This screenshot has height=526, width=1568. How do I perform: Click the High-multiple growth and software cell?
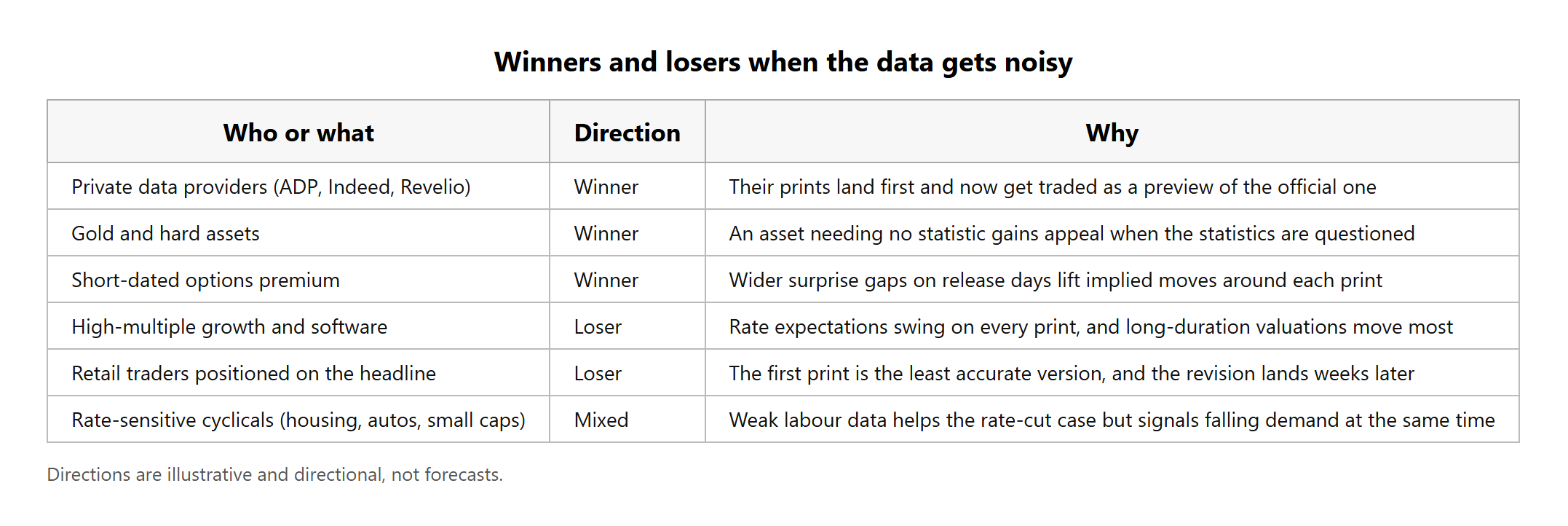click(x=298, y=326)
